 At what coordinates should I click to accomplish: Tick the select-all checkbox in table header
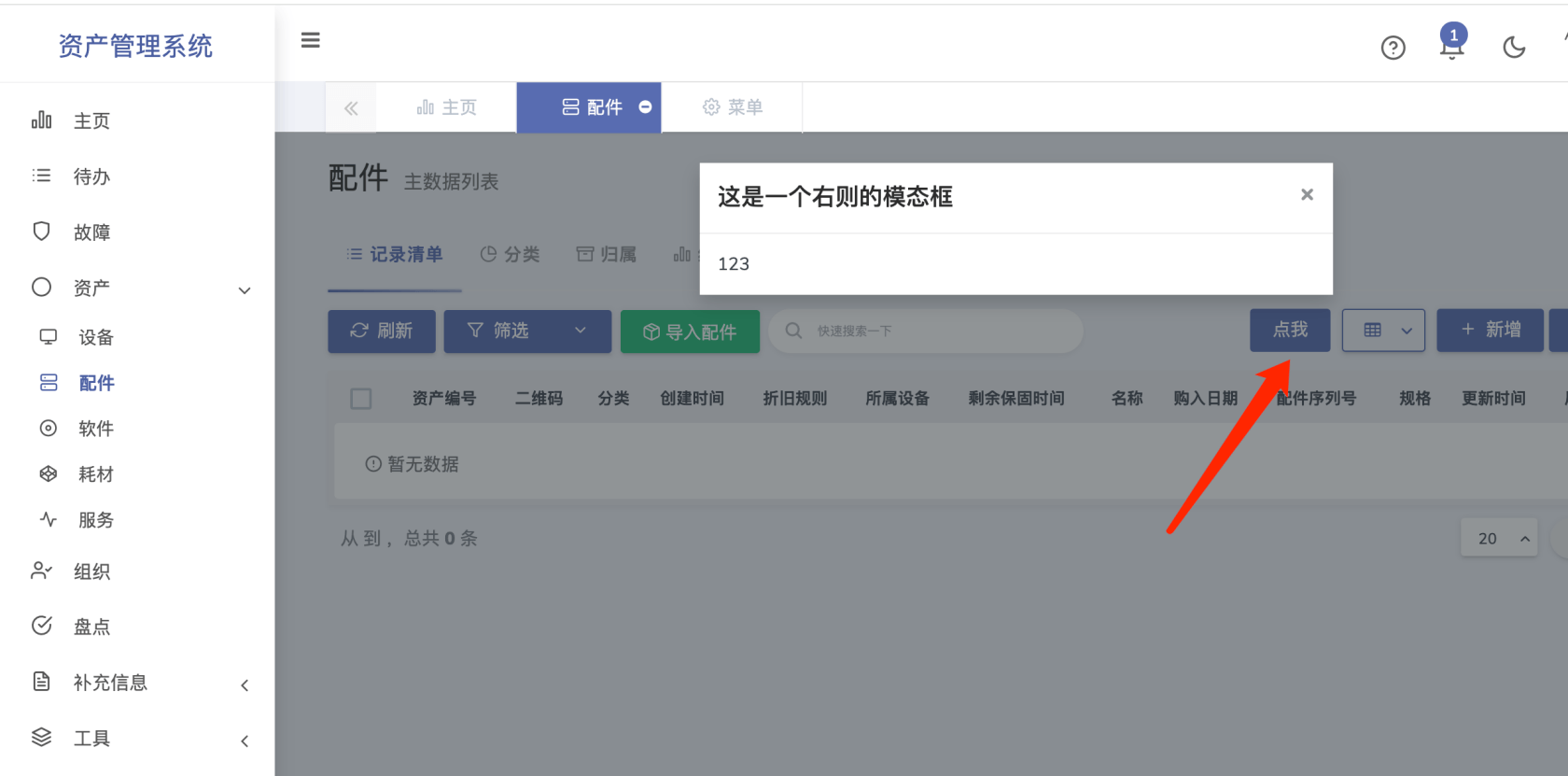click(x=361, y=399)
